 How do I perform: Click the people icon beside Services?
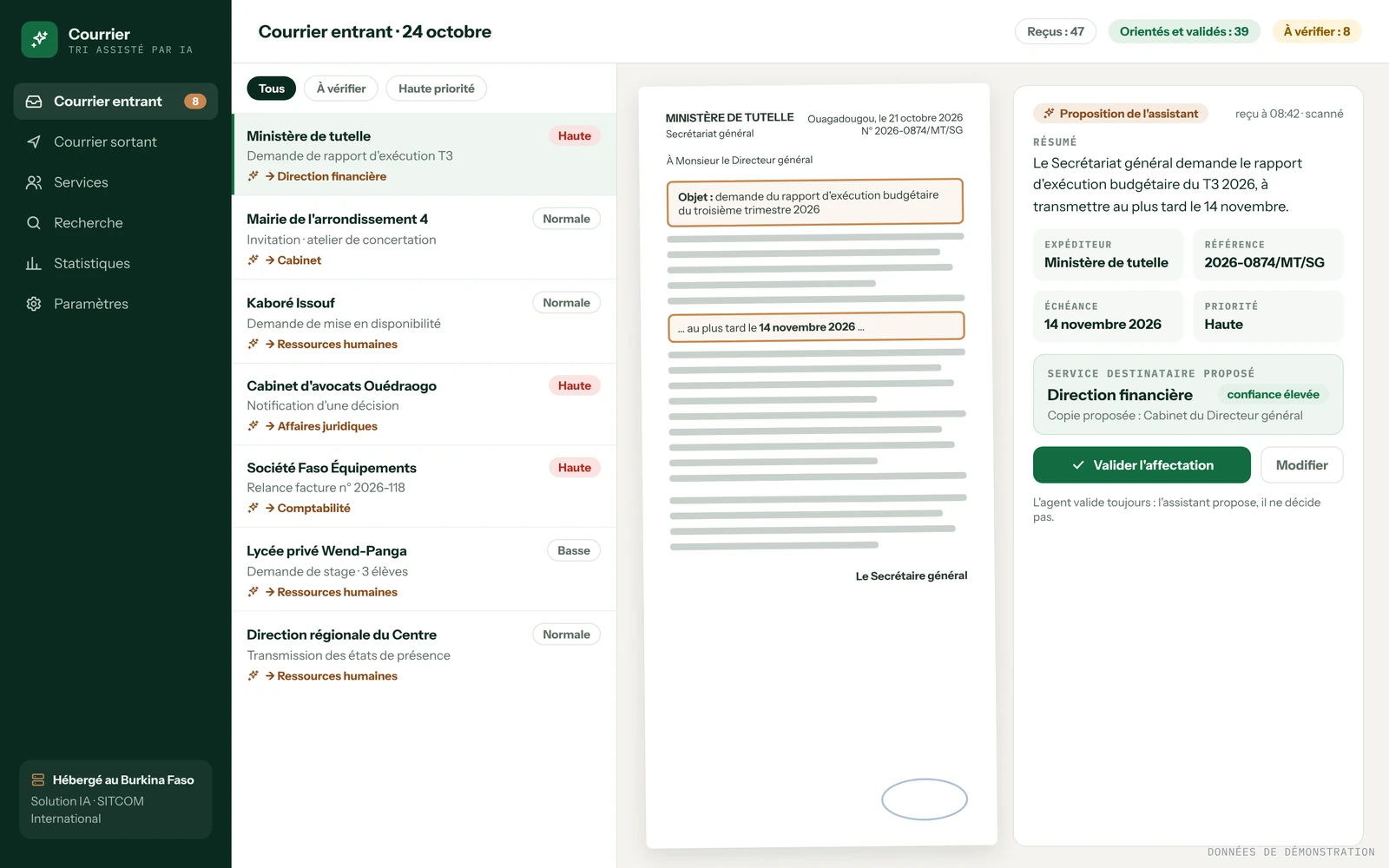pyautogui.click(x=34, y=182)
